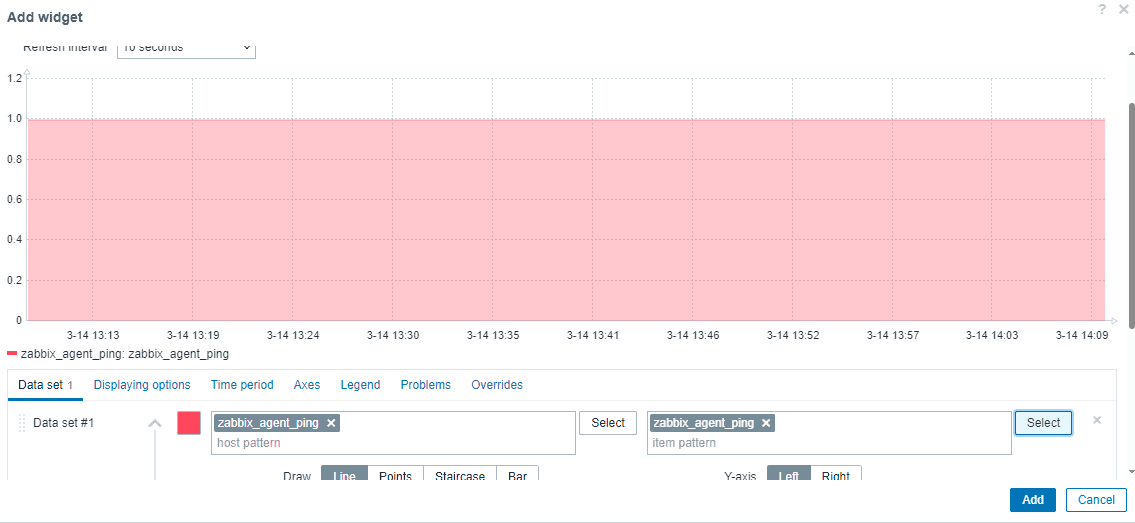Open the Time period tab

pos(242,385)
